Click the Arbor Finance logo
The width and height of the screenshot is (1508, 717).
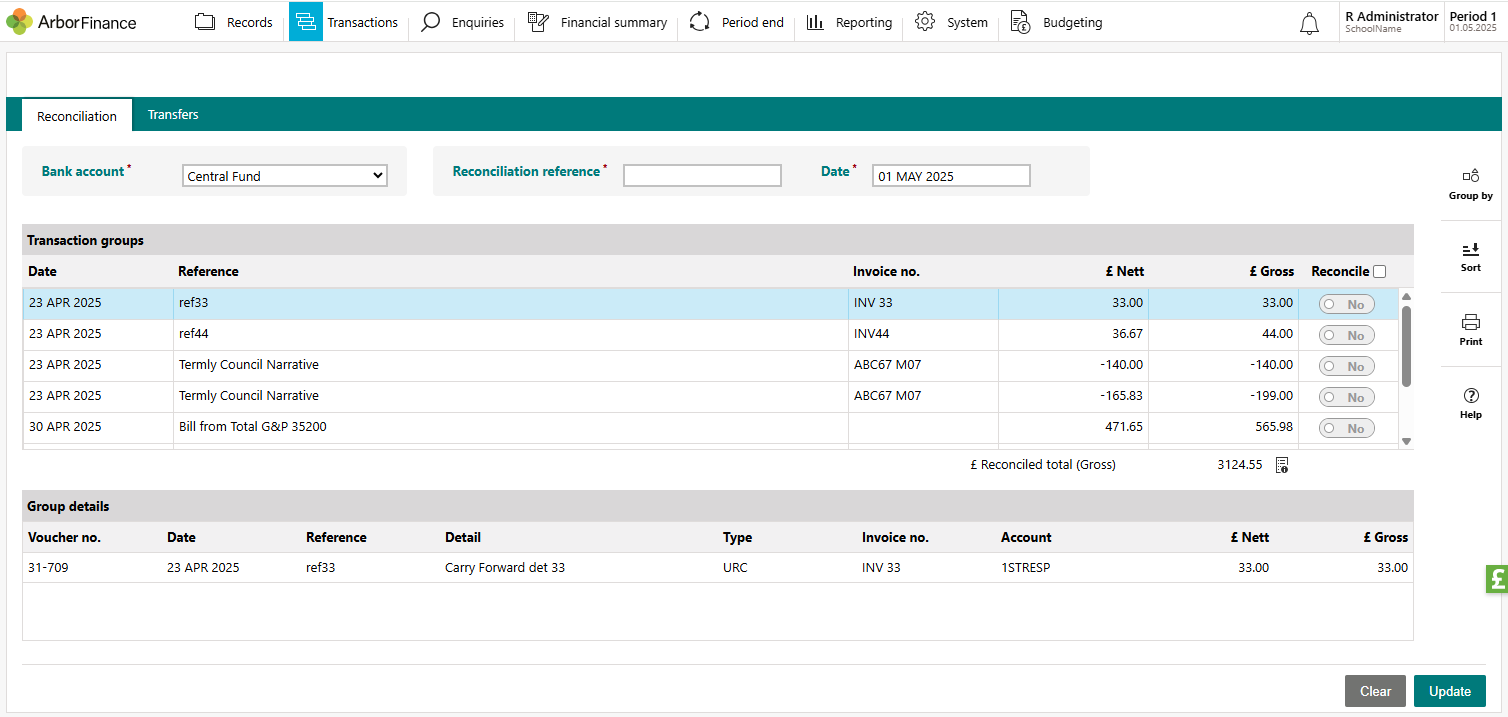72,22
